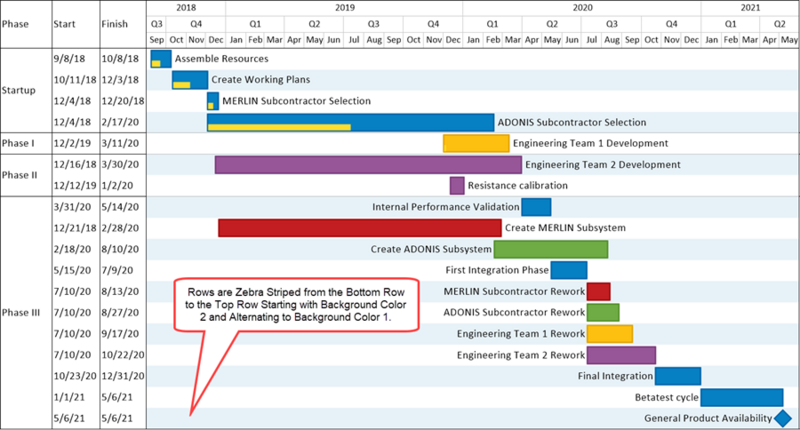
Task: Click the red Create MERLIN Subsystem bar
Action: (360, 228)
